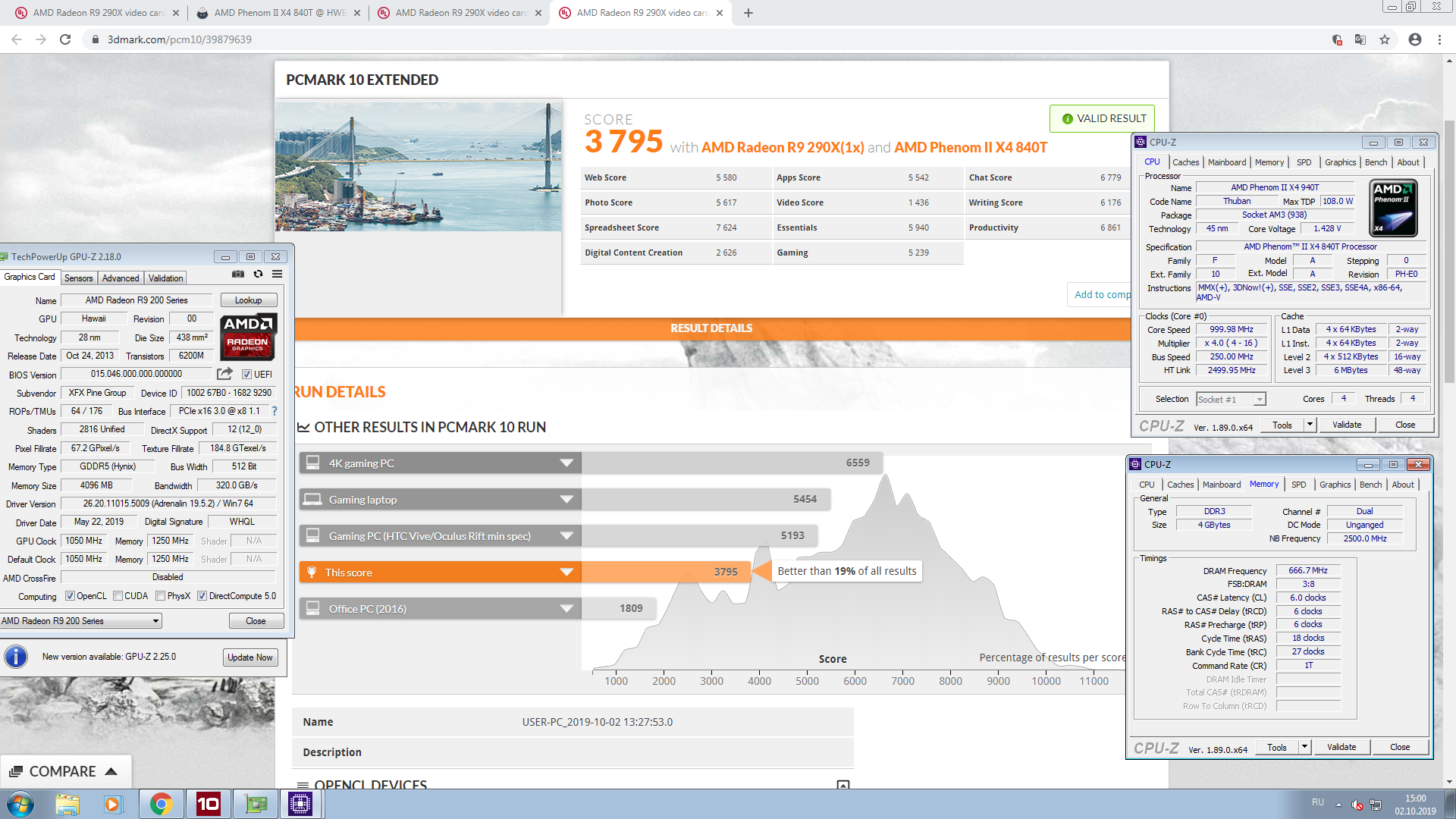This screenshot has height=819, width=1456.
Task: Click the trophy icon on This score row
Action: click(x=312, y=572)
